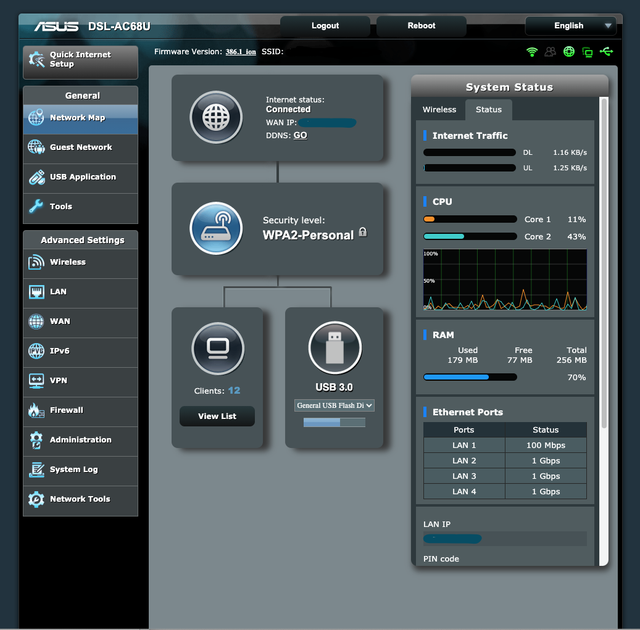Click the Administration gear icon
The width and height of the screenshot is (640, 630).
click(36, 440)
